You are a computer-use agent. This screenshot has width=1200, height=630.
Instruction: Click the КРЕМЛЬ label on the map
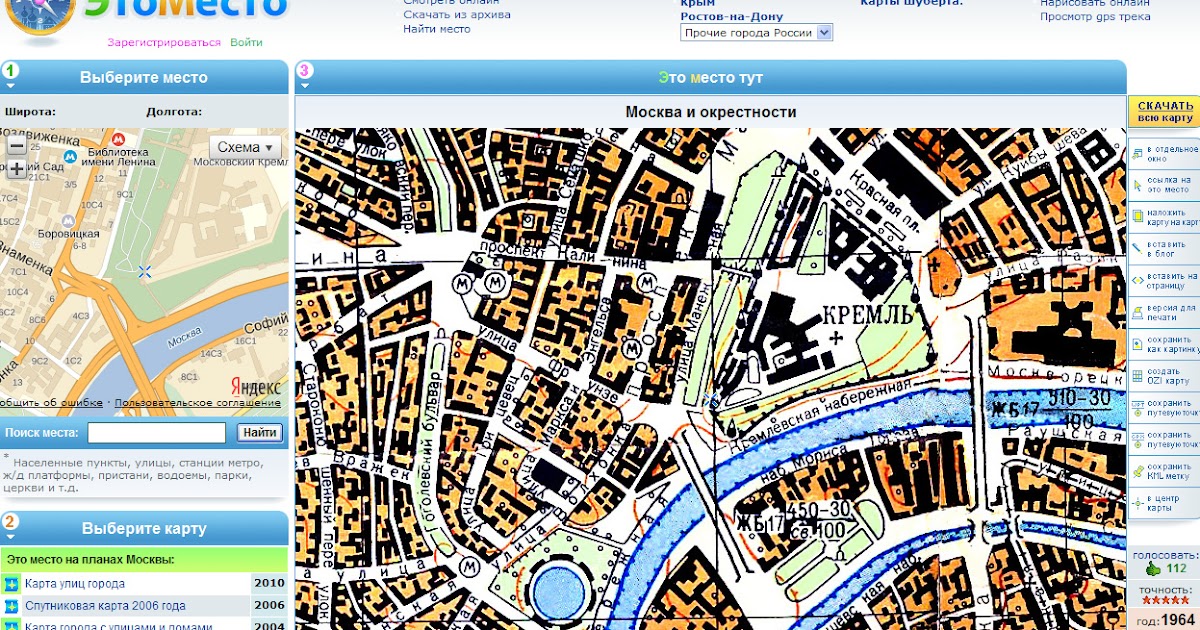(867, 315)
